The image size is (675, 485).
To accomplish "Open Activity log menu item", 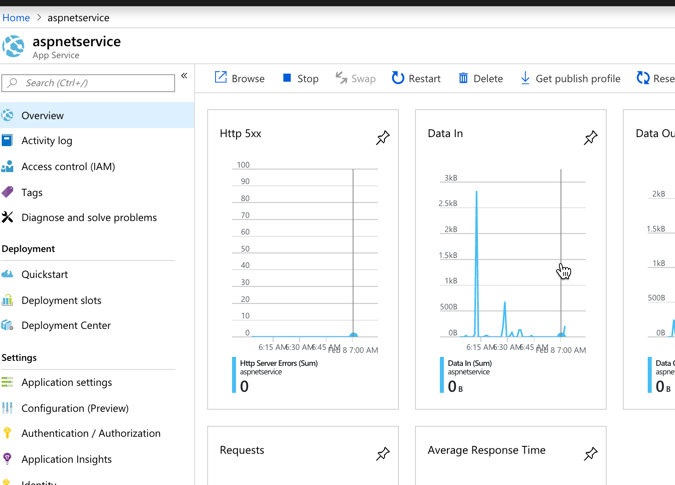I will point(47,141).
